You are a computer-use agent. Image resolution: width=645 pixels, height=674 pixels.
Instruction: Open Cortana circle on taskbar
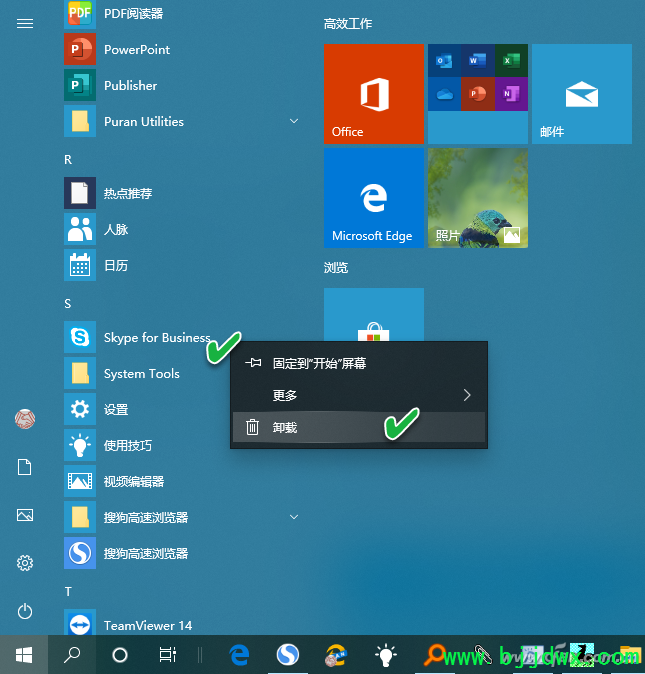click(119, 655)
